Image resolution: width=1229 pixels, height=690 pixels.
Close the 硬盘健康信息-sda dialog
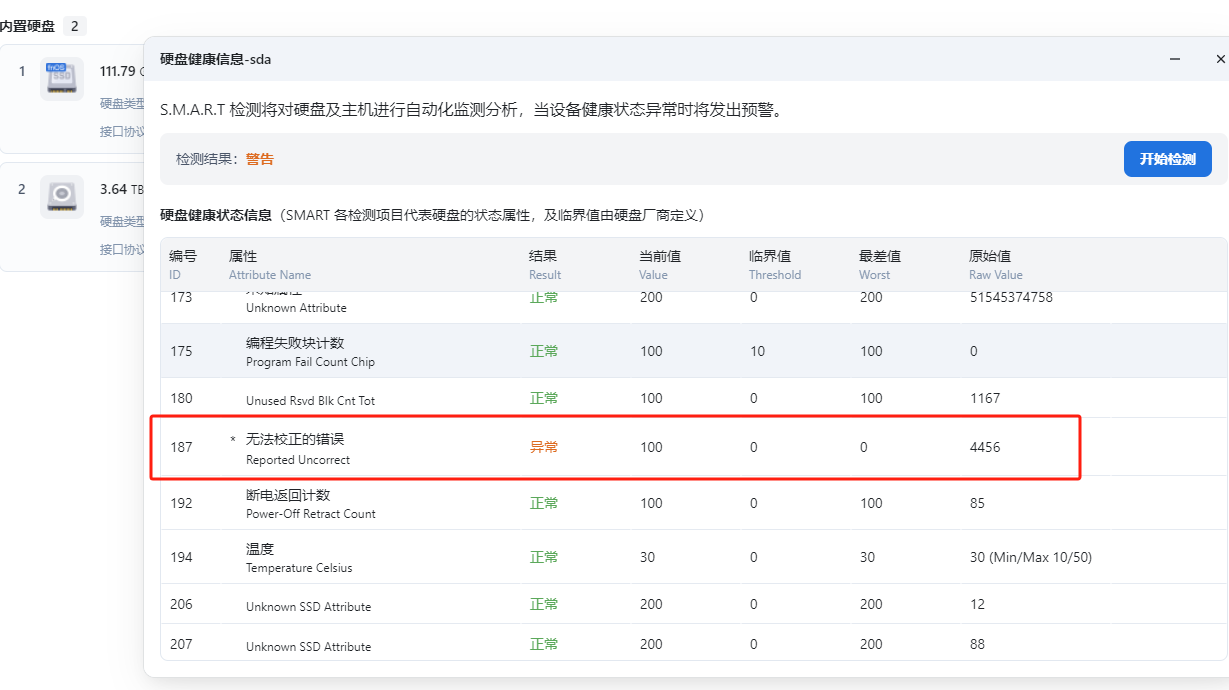click(1220, 60)
